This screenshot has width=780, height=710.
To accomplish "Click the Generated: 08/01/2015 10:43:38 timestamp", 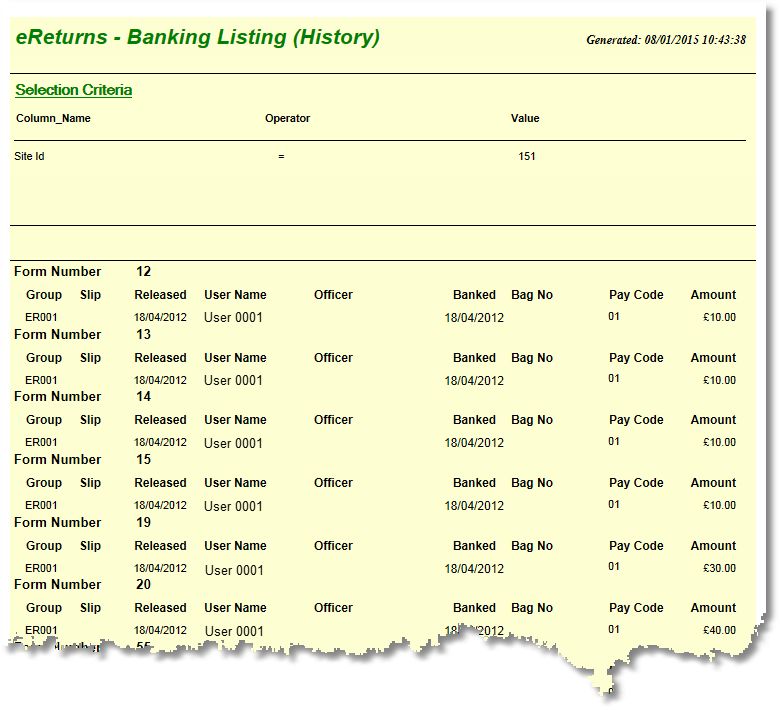I will coord(666,40).
